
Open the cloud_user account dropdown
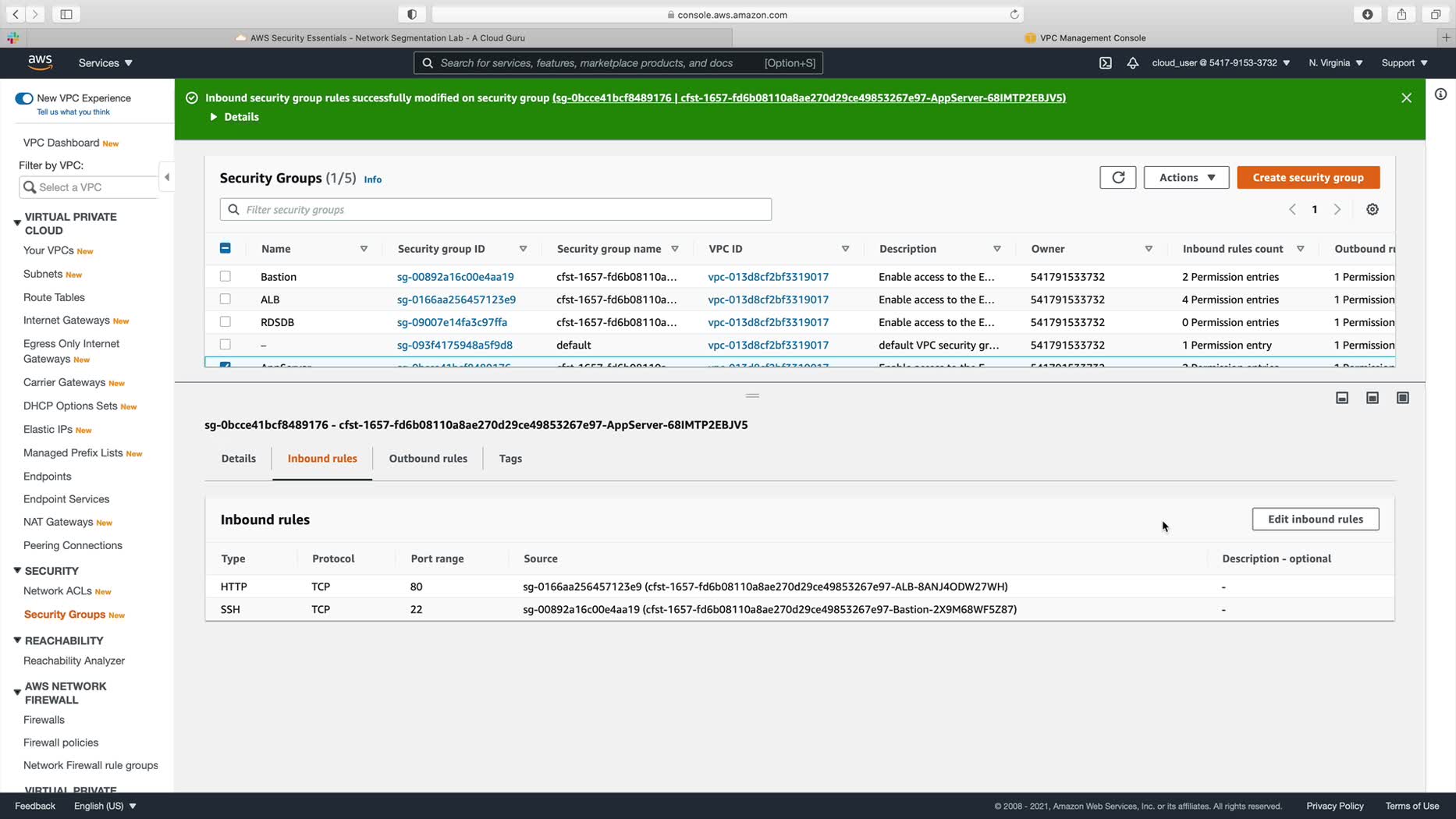pos(1221,63)
